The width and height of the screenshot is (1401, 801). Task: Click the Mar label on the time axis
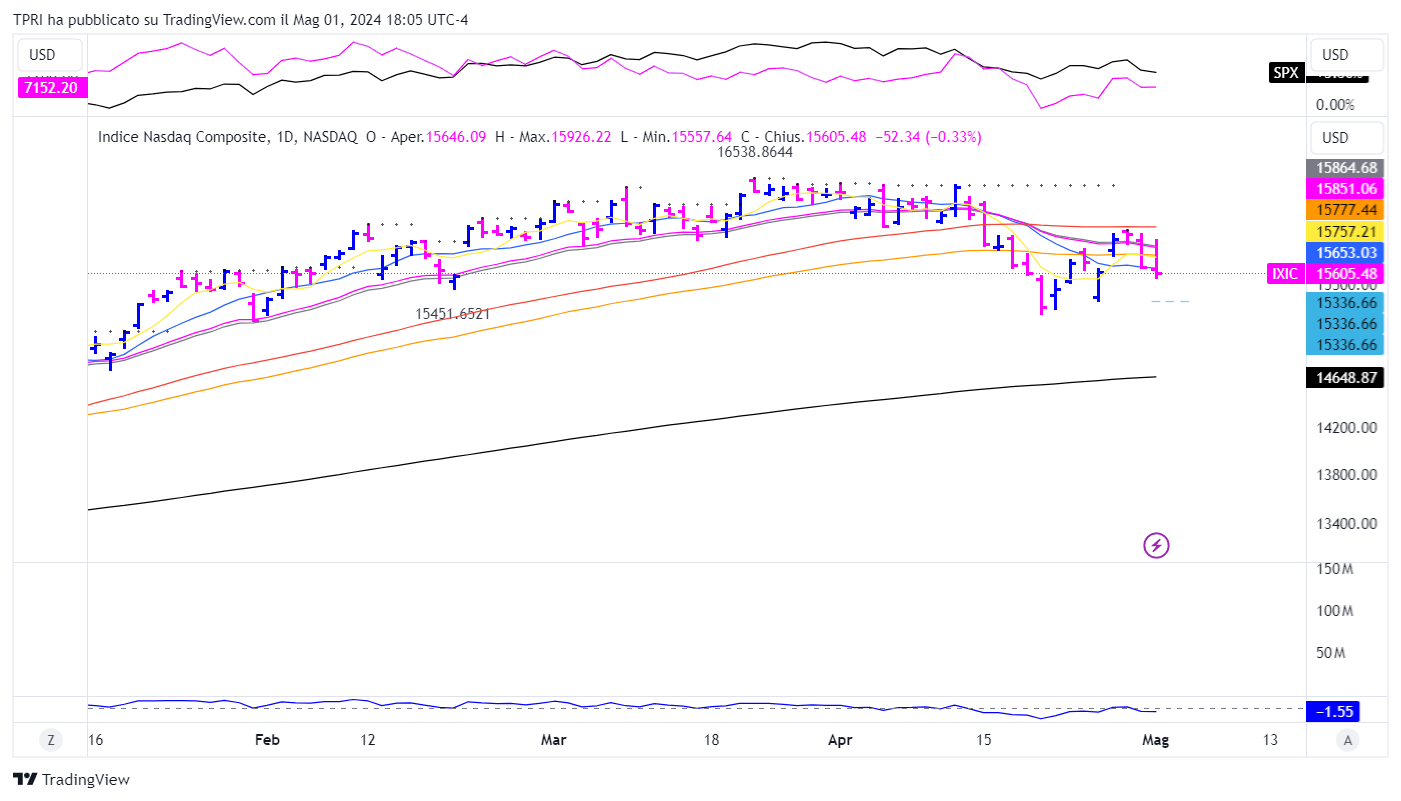pyautogui.click(x=553, y=740)
